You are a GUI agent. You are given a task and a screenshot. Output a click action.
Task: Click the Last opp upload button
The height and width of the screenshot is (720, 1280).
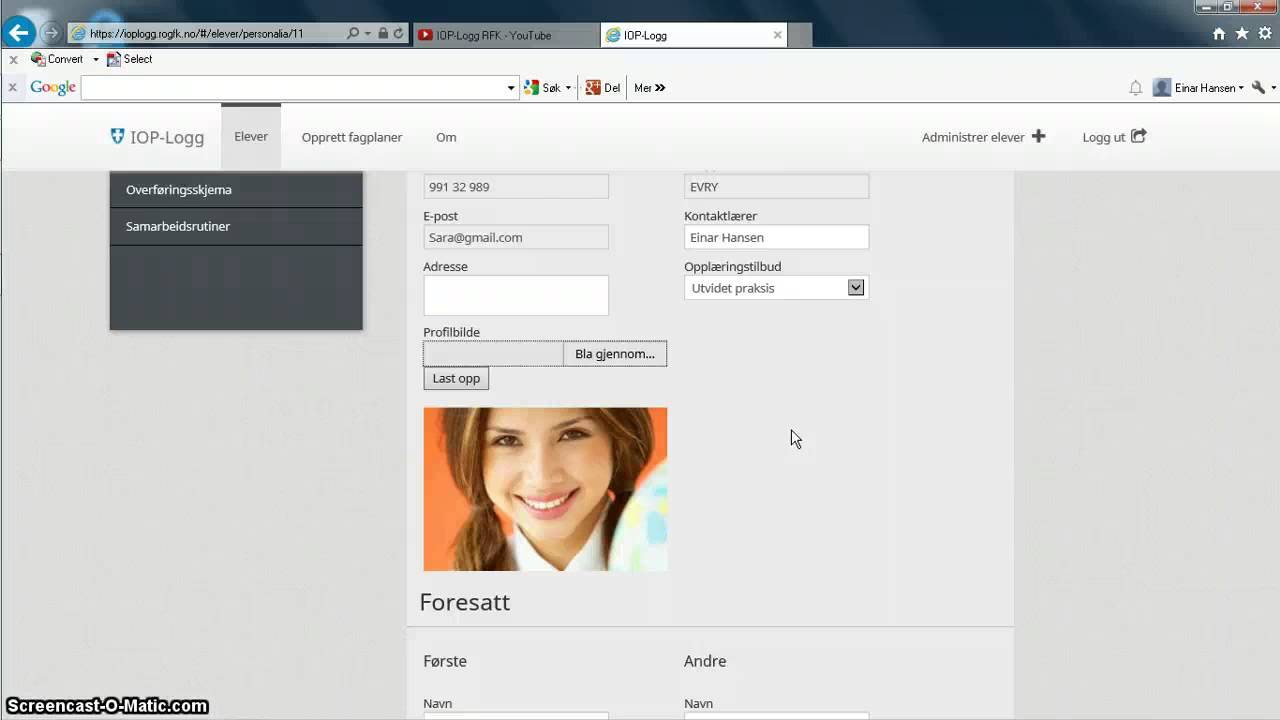tap(456, 379)
